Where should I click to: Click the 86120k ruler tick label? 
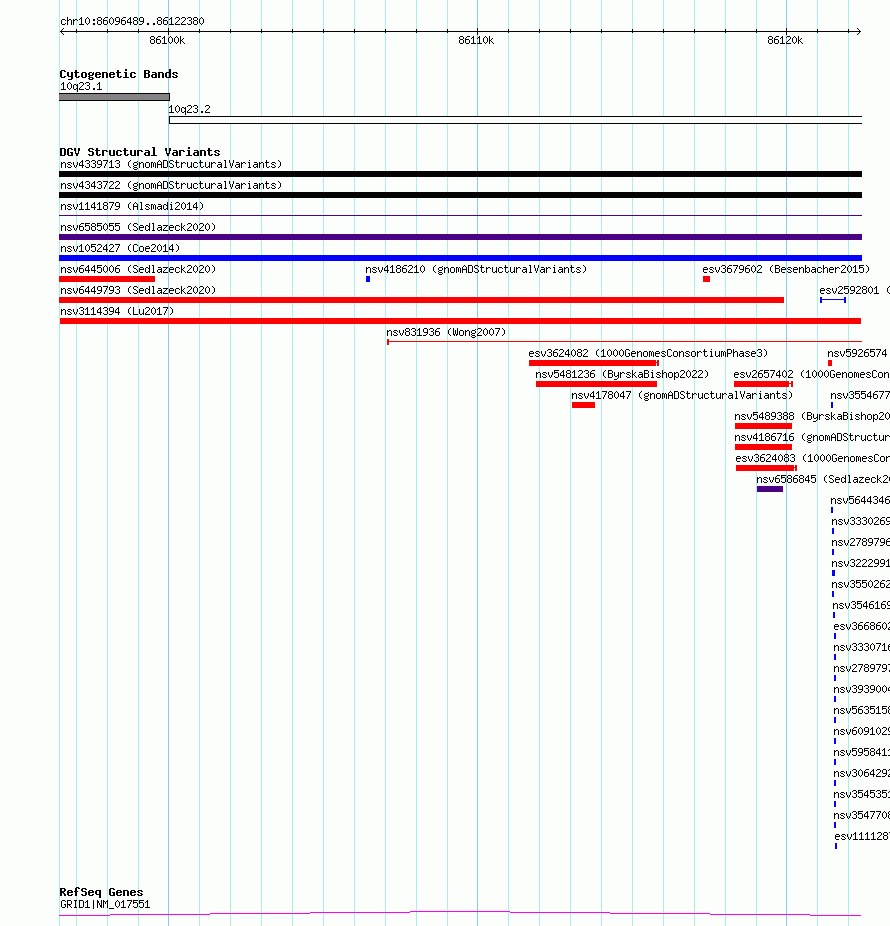[785, 40]
